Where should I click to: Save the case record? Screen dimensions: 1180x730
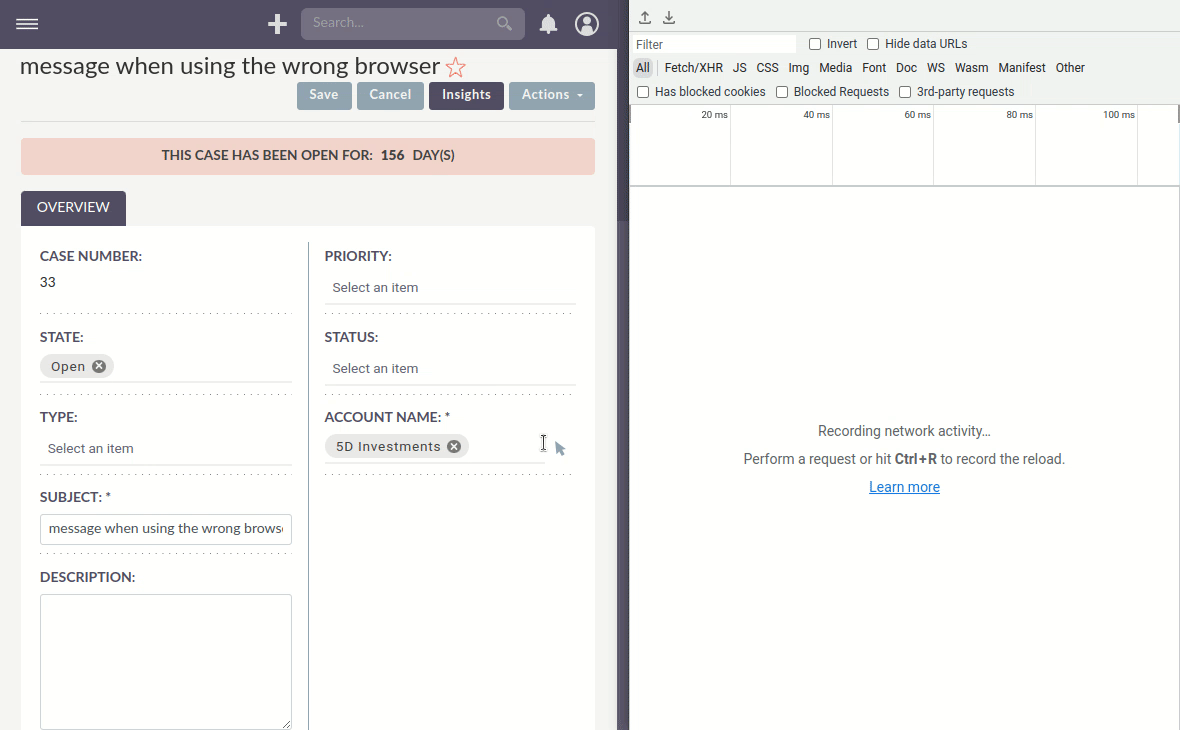pos(323,95)
